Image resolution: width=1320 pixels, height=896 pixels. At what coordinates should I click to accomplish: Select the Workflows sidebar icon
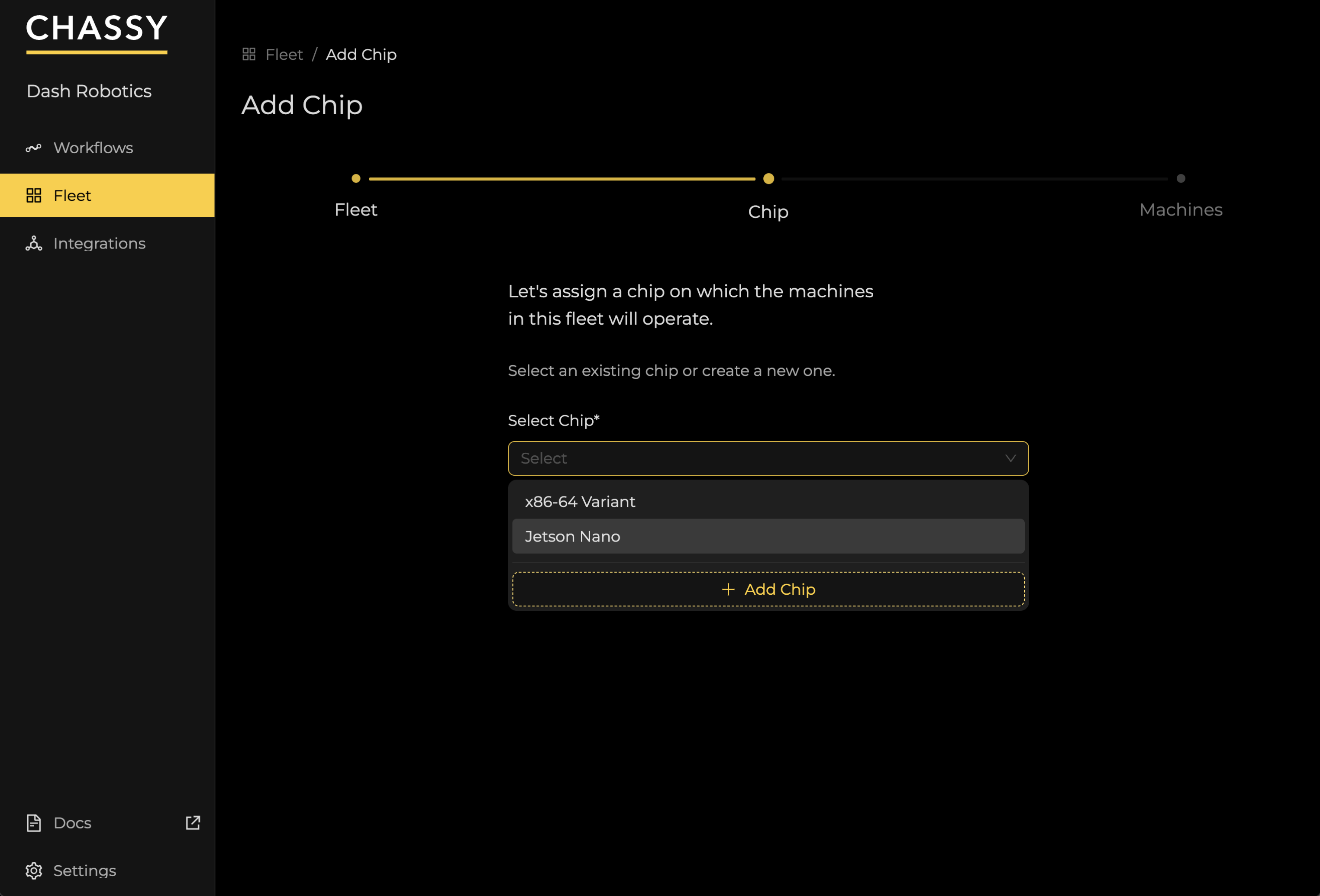point(33,148)
